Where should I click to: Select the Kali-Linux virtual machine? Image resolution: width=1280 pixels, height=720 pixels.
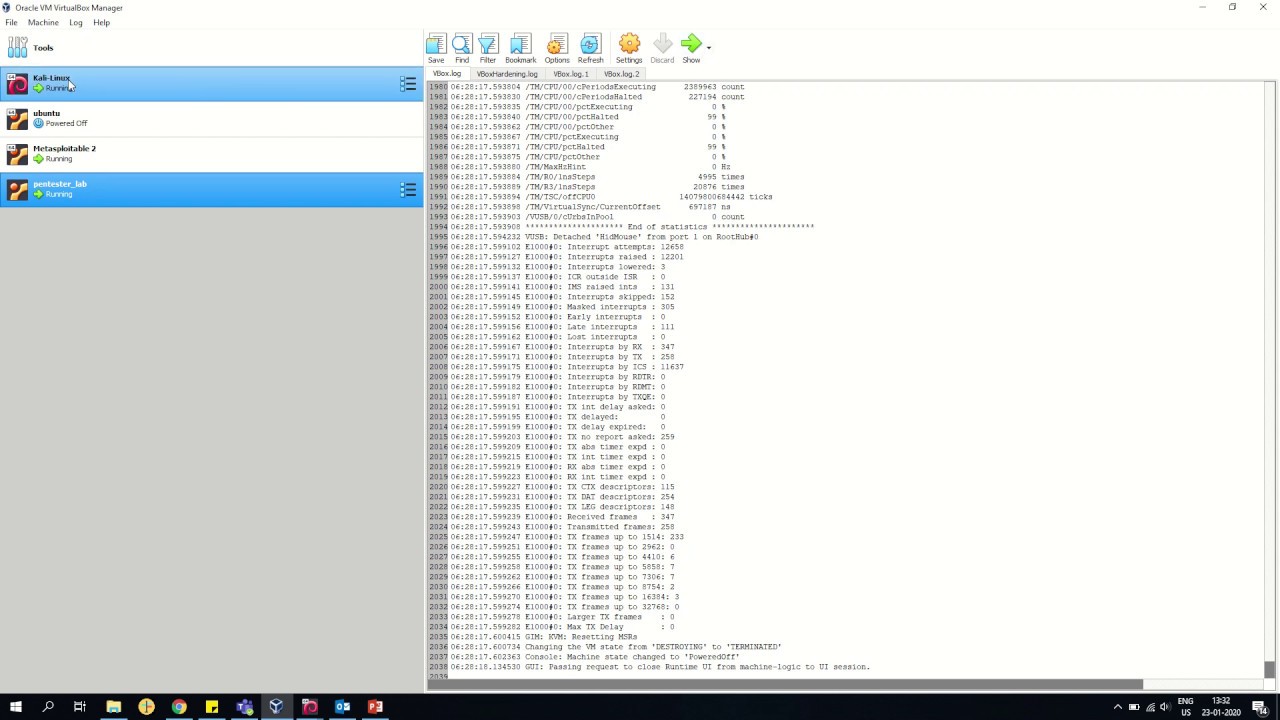click(x=211, y=84)
